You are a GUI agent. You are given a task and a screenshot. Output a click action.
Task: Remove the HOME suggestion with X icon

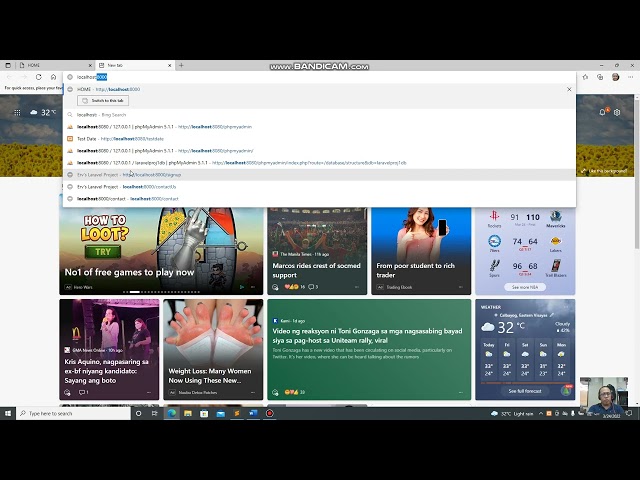569,89
